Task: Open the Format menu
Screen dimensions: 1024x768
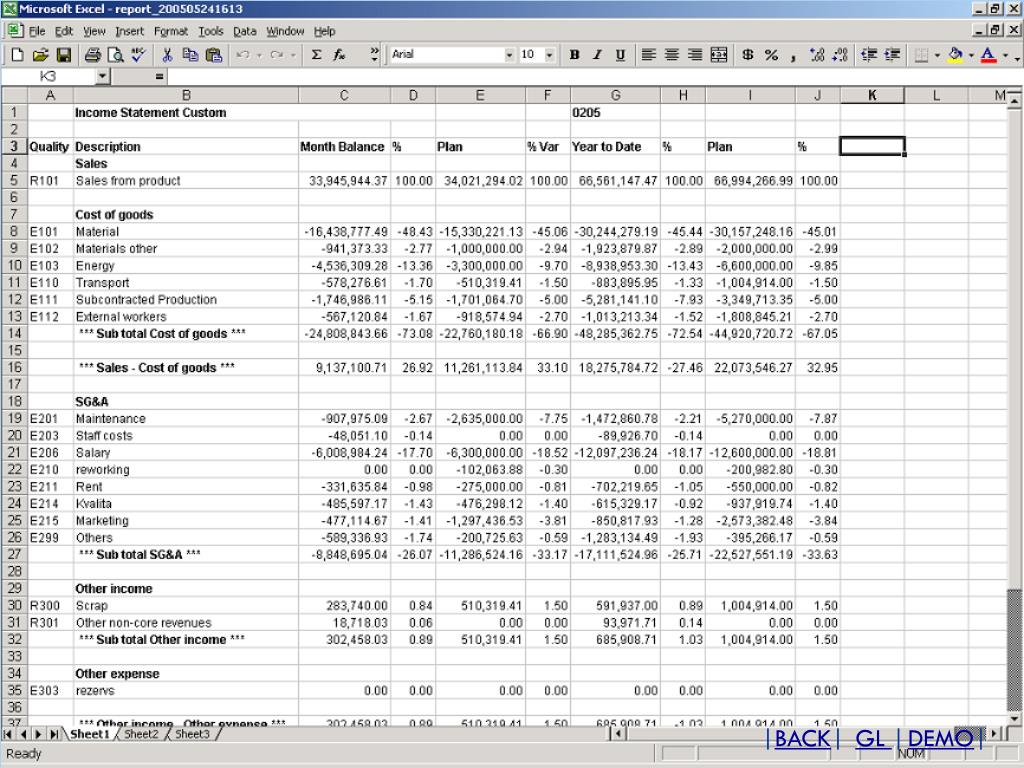Action: (x=170, y=31)
